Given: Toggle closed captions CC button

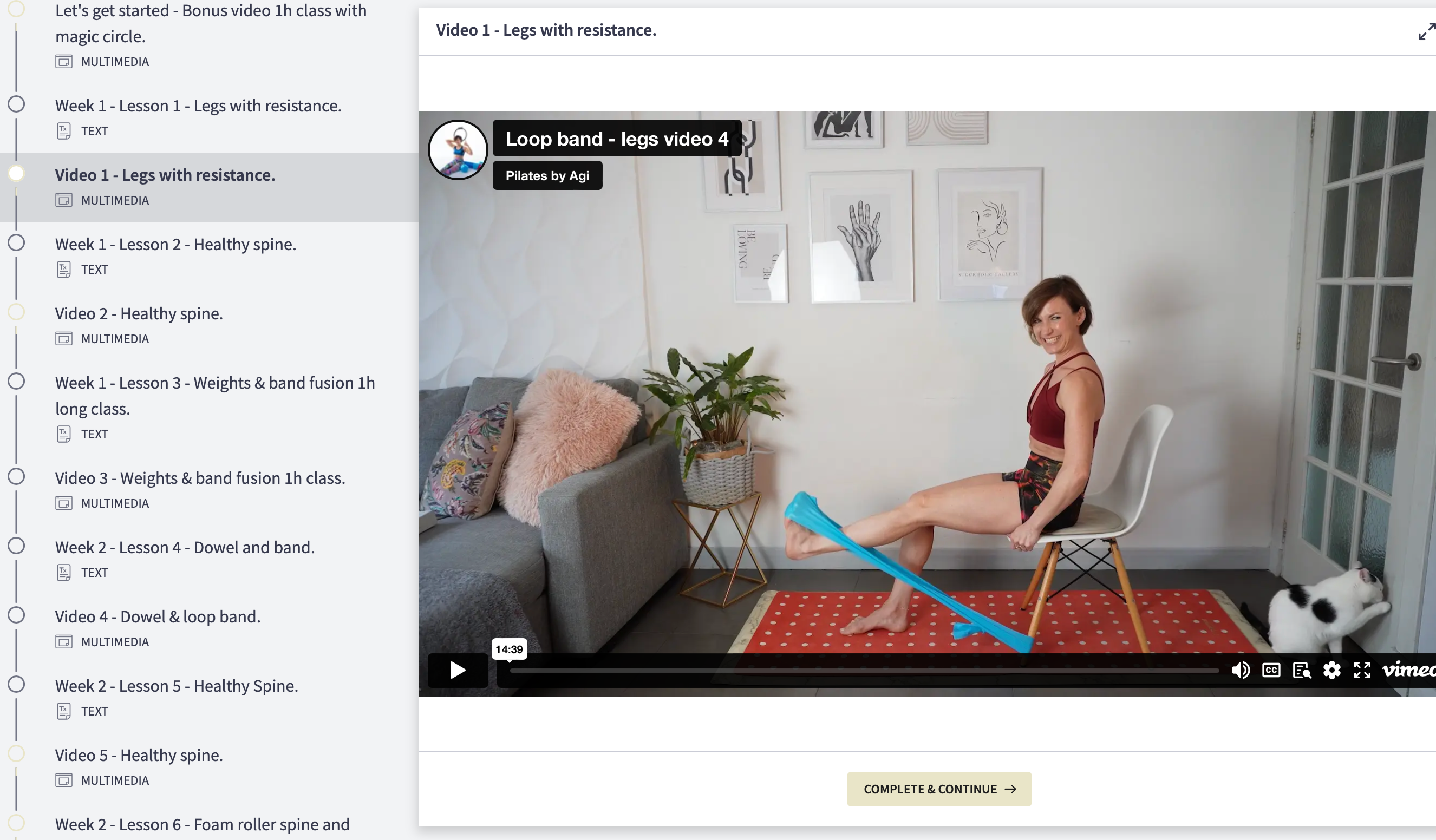Looking at the screenshot, I should click(x=1271, y=670).
